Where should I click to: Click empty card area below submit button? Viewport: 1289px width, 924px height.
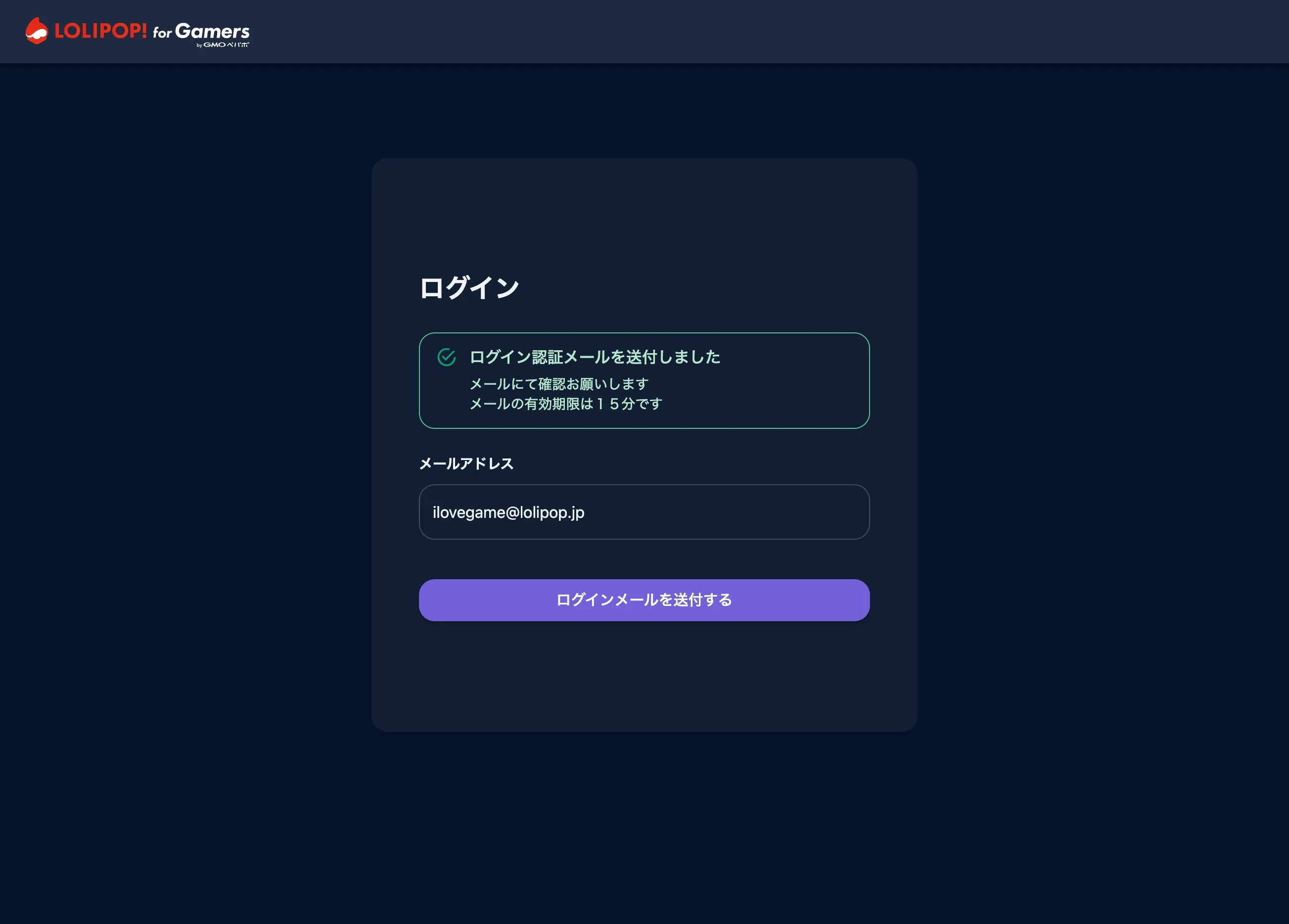(644, 676)
